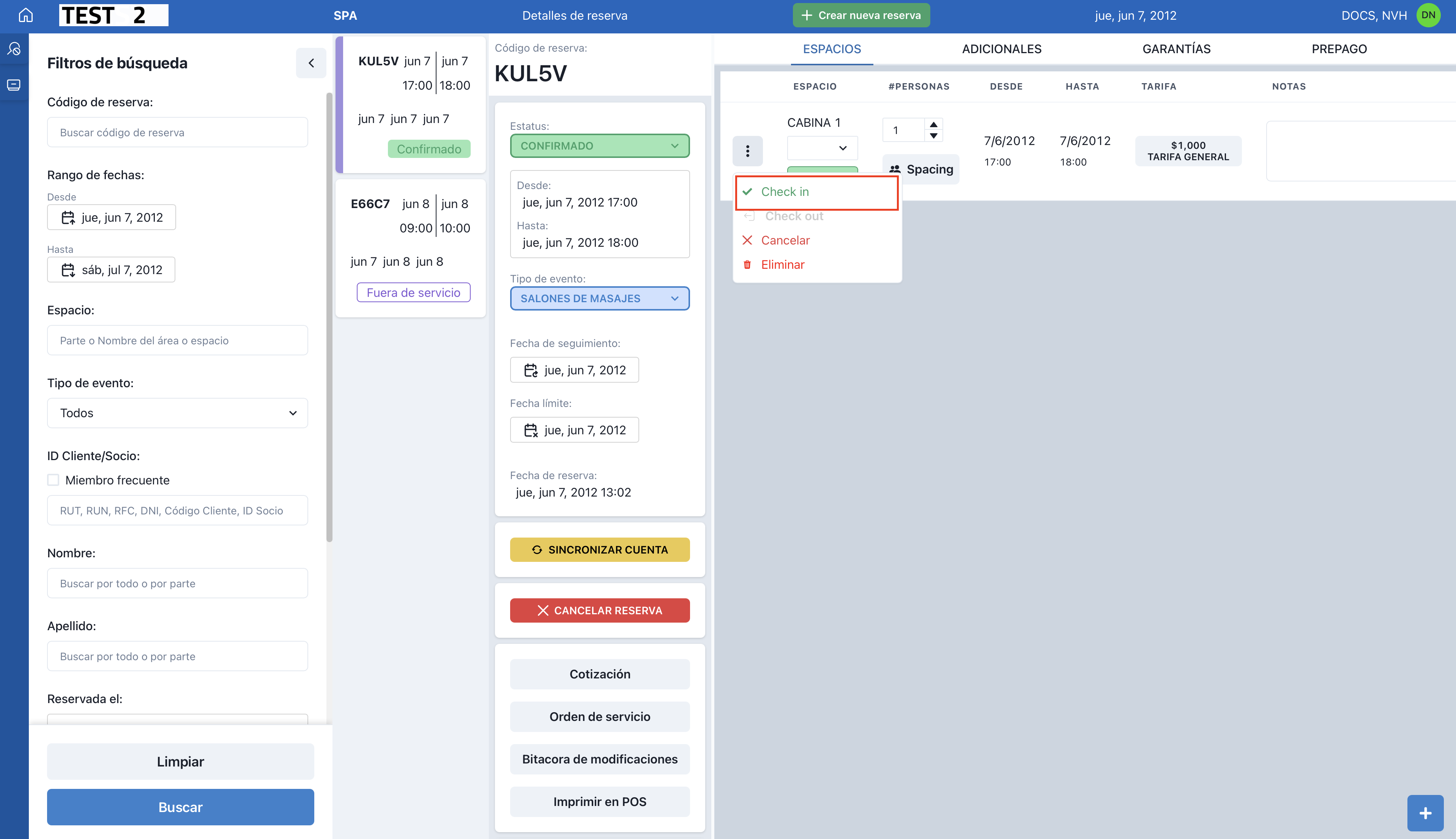Collapse the search filters panel arrow
The height and width of the screenshot is (839, 1456).
coord(311,63)
